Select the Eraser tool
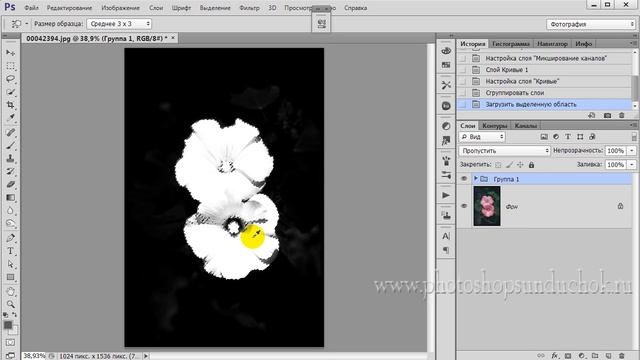Viewport: 640px width, 360px height. [11, 184]
